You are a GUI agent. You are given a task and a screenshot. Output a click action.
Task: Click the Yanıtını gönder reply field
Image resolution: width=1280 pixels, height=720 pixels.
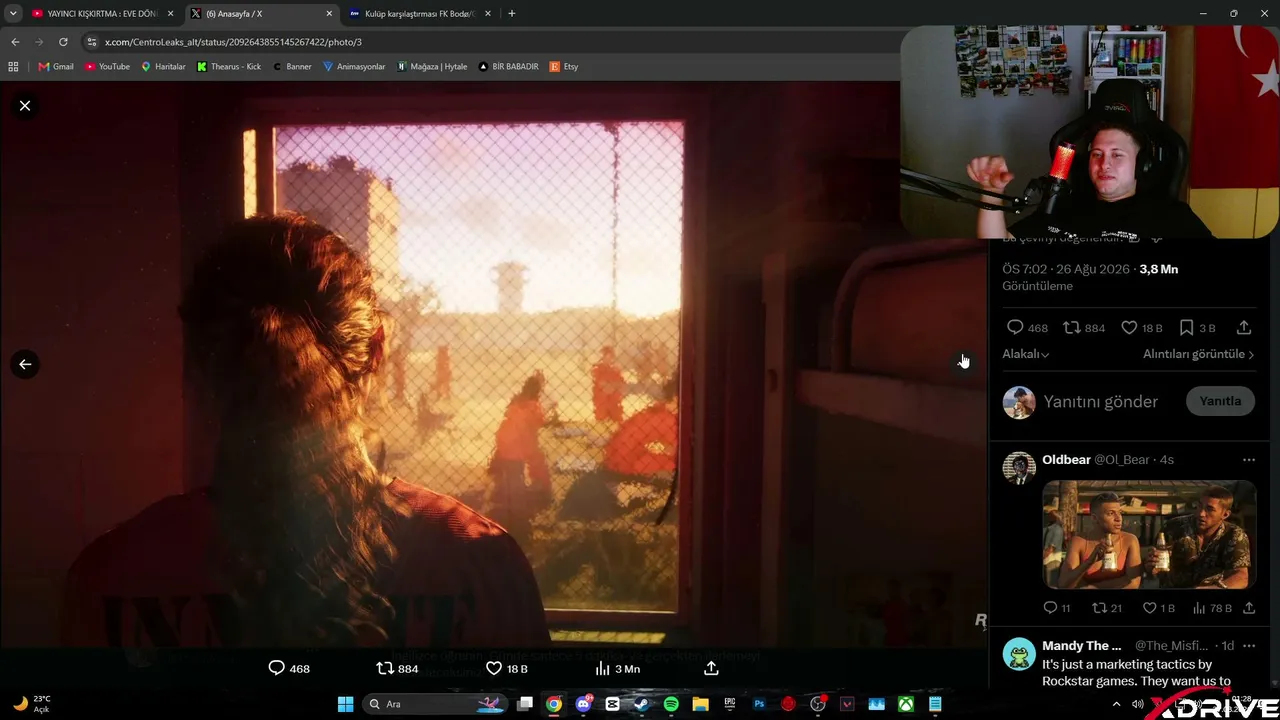pyautogui.click(x=1100, y=401)
